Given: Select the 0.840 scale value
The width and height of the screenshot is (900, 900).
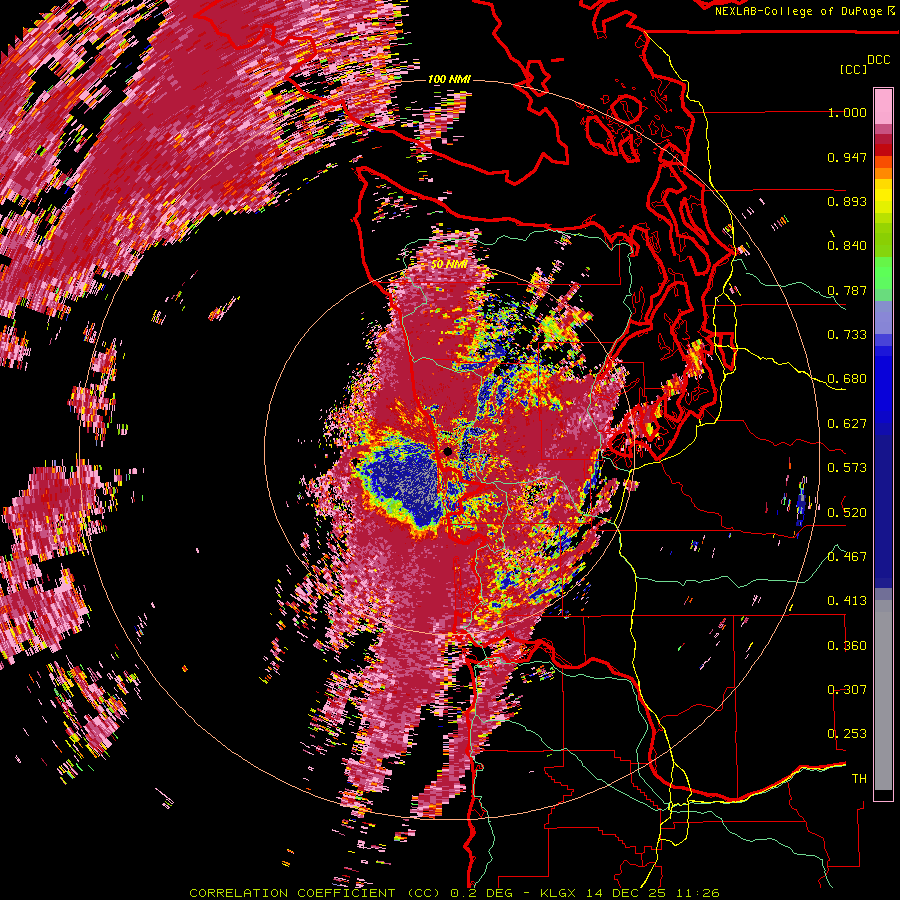Looking at the screenshot, I should pyautogui.click(x=847, y=246).
